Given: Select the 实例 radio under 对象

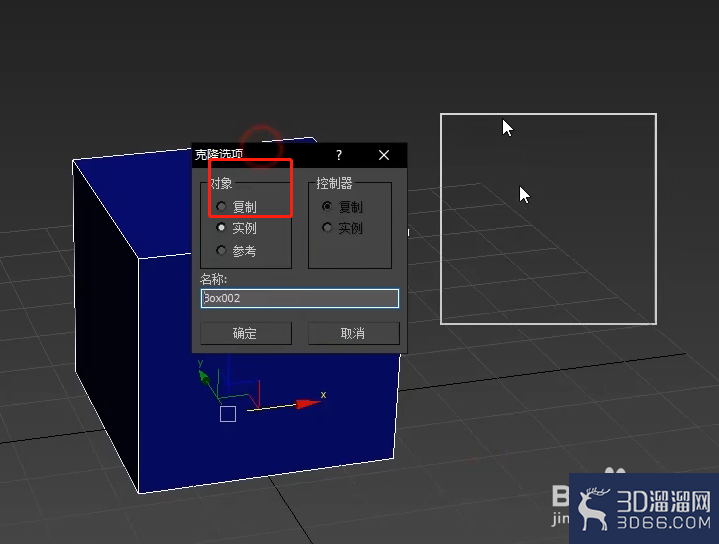Looking at the screenshot, I should [221, 228].
